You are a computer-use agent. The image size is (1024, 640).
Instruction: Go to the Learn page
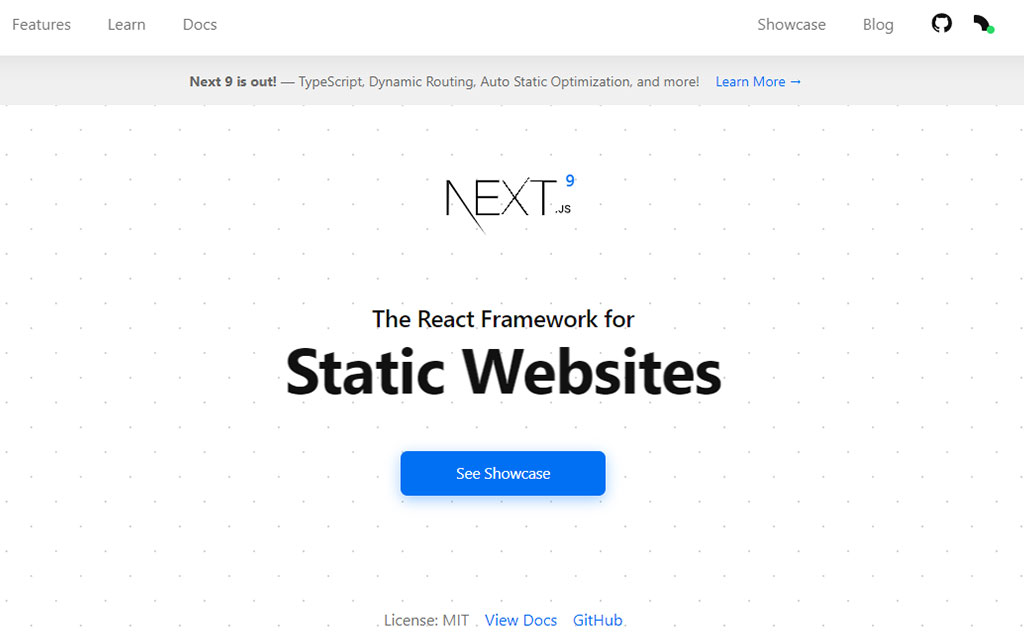(126, 24)
